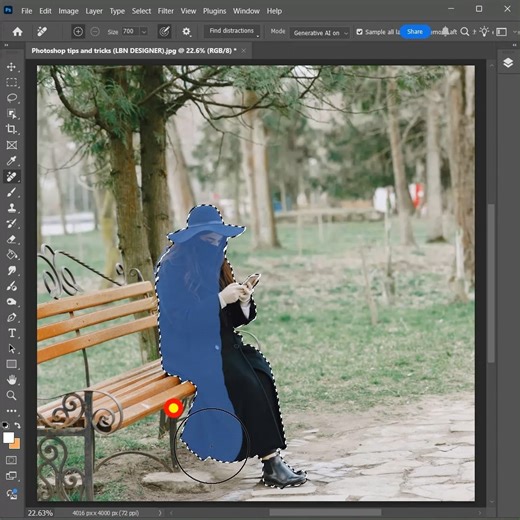Click the generative image icon at toolbar bottom

[x=12, y=494]
